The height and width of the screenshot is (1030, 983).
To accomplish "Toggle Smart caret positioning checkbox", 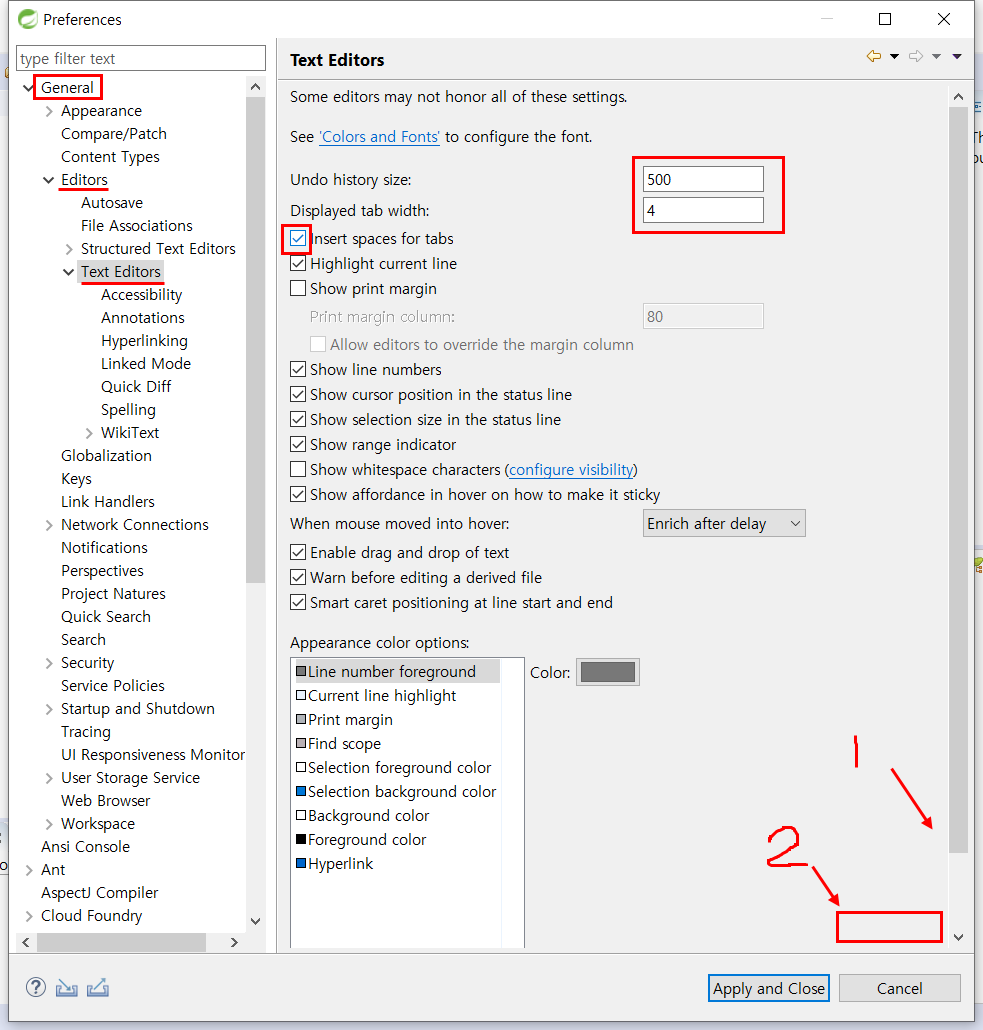I will coord(298,602).
